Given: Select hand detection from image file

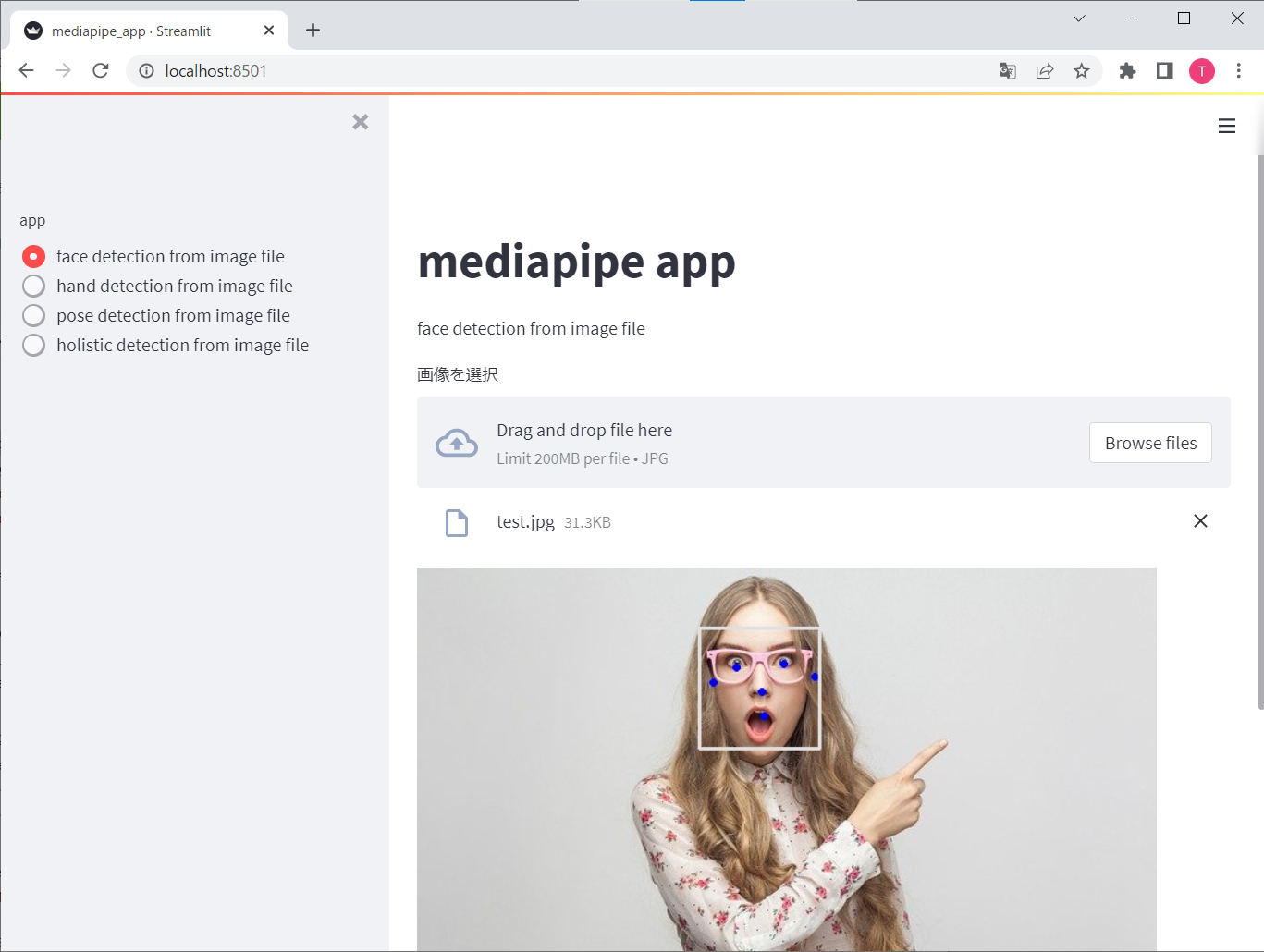Looking at the screenshot, I should (x=33, y=286).
